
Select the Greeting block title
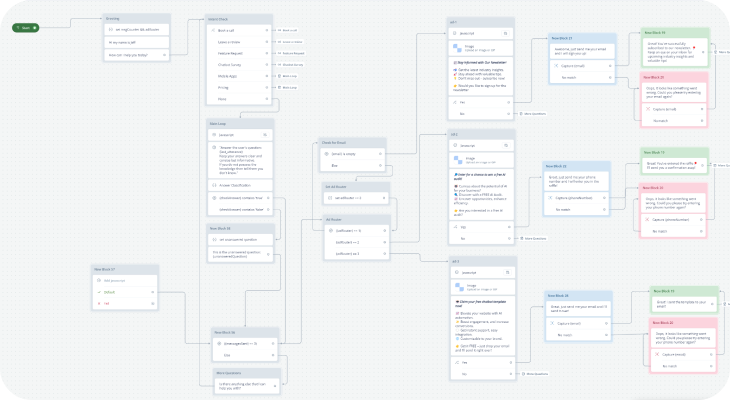(113, 19)
